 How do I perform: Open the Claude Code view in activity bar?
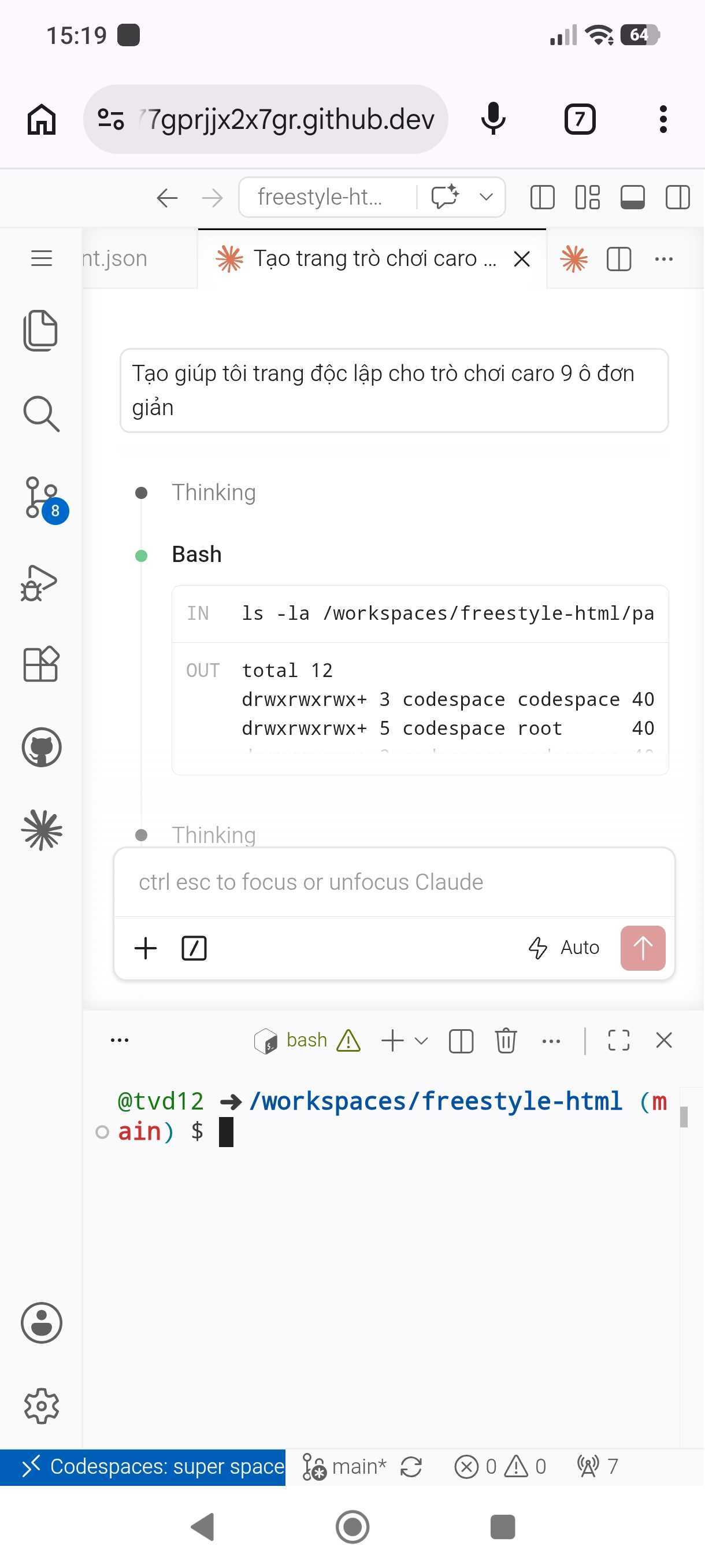tap(42, 830)
